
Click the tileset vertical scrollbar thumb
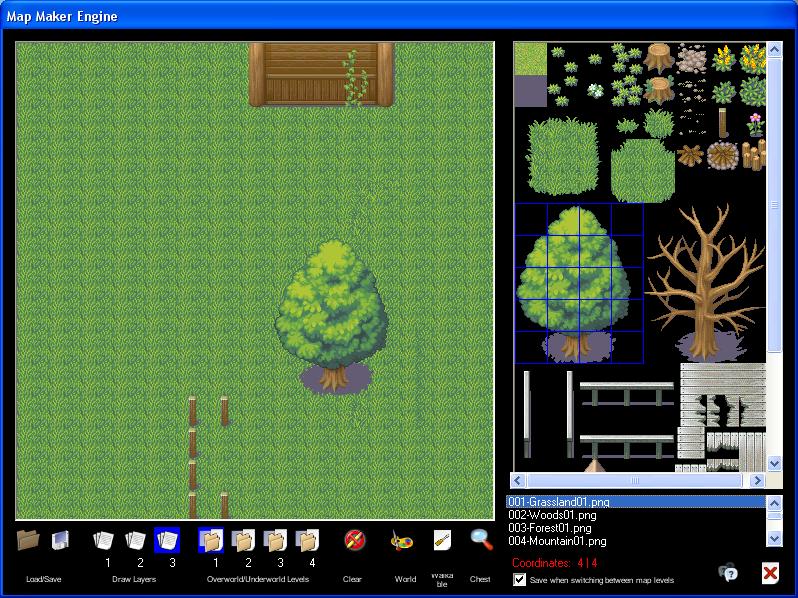(x=774, y=205)
